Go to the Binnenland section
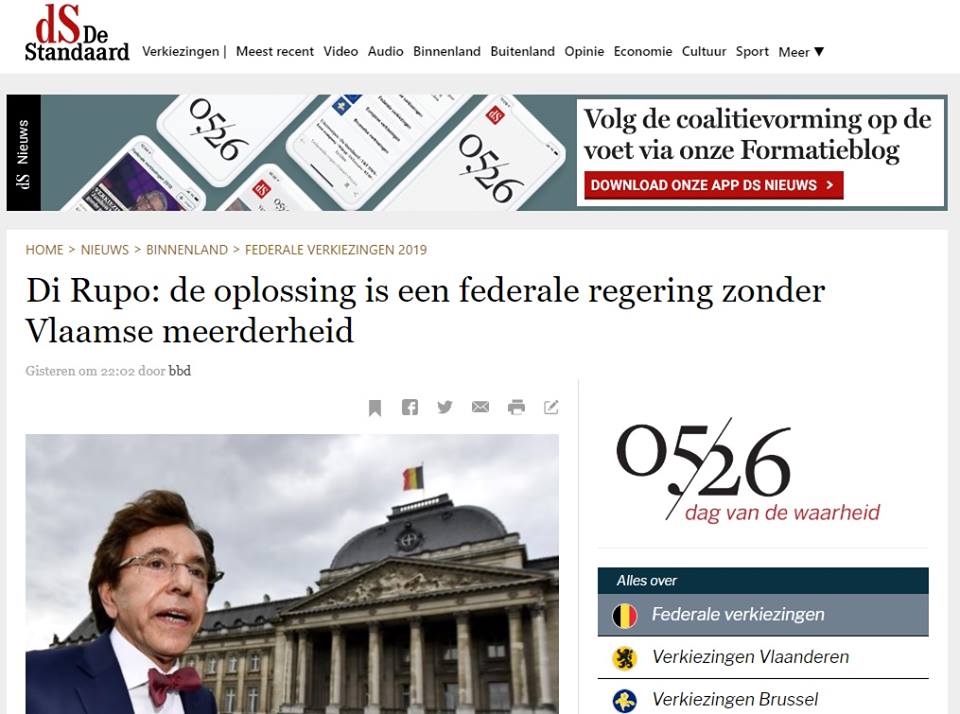960x714 pixels. tap(447, 51)
